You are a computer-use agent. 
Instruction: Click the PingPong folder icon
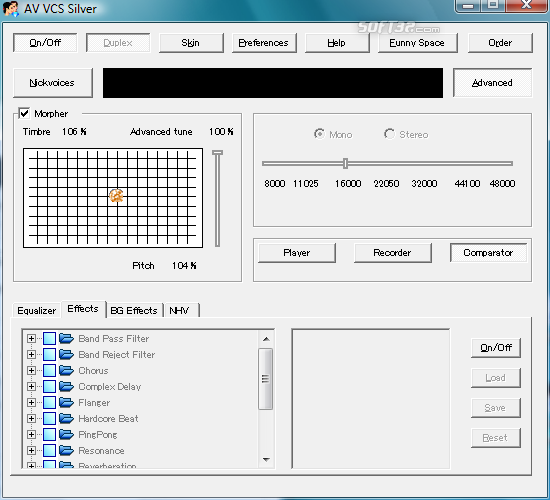[x=66, y=434]
